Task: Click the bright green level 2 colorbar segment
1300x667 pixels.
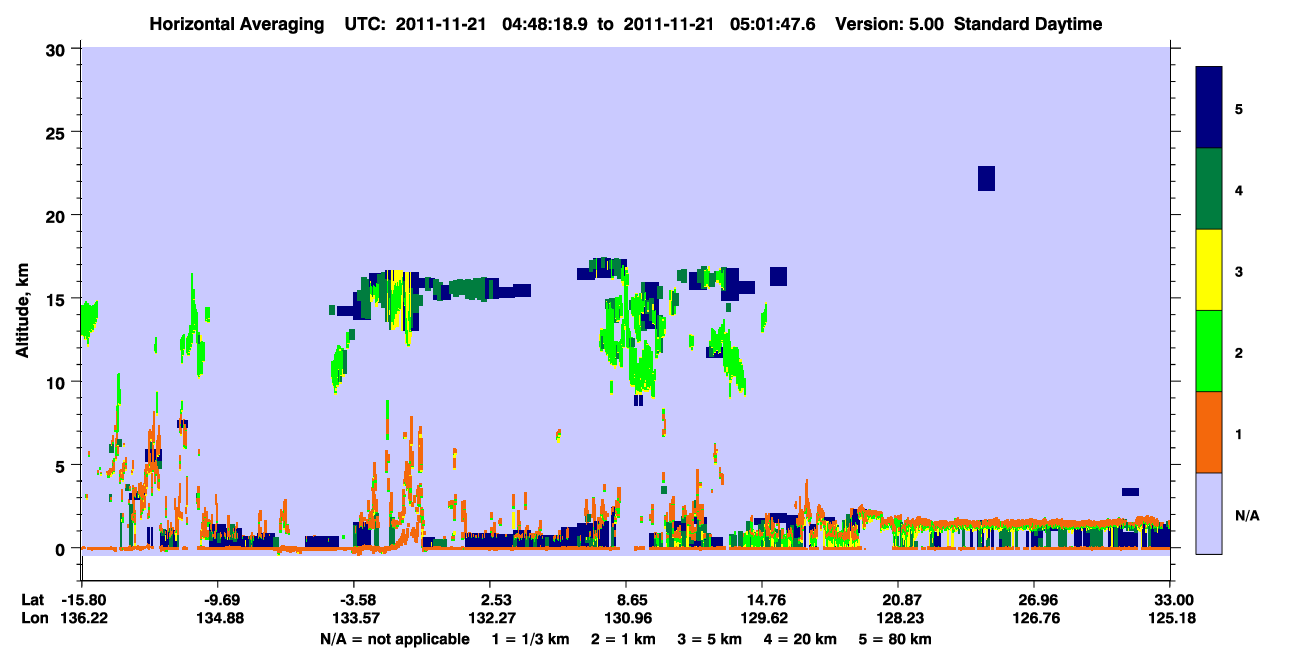Action: [1209, 351]
